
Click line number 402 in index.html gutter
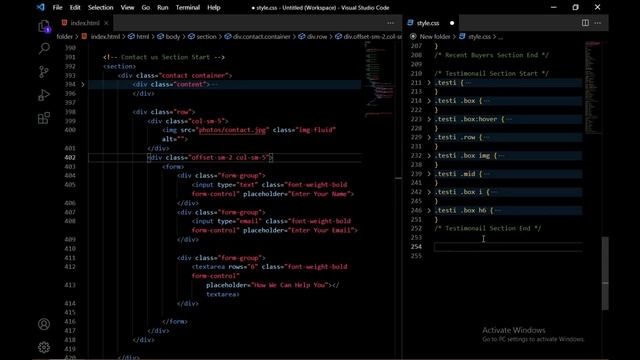click(70, 158)
